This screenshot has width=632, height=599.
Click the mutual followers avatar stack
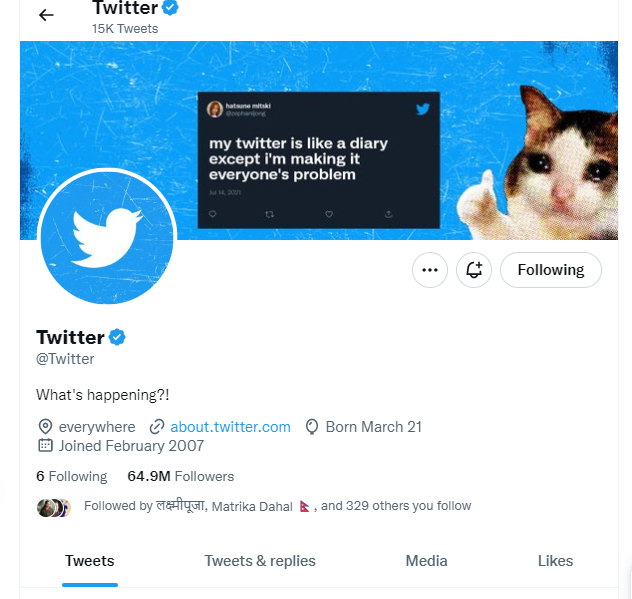point(54,507)
